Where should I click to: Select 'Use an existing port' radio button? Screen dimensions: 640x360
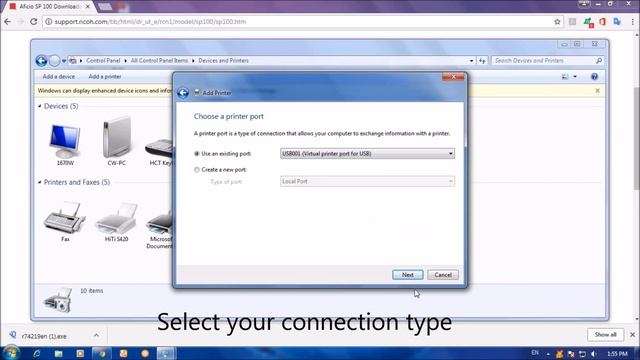[197, 154]
